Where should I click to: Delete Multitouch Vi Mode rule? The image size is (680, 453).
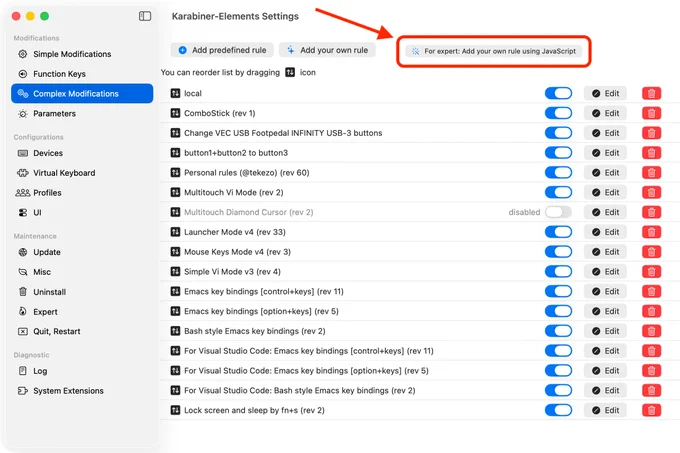click(x=651, y=192)
